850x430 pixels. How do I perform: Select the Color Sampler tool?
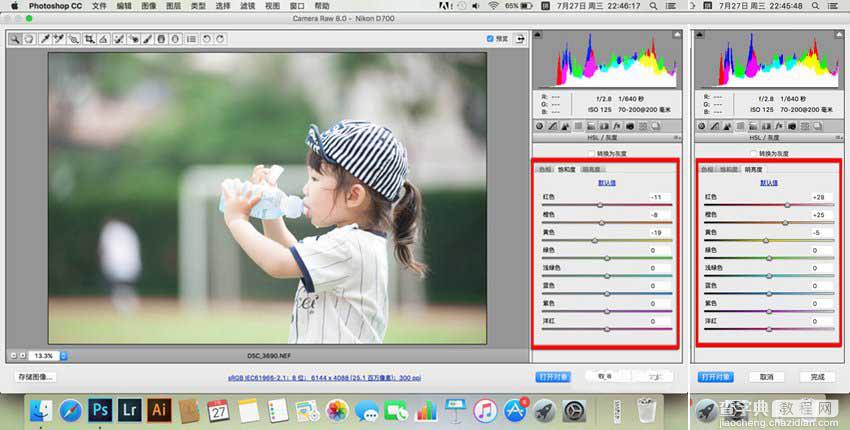coord(59,39)
